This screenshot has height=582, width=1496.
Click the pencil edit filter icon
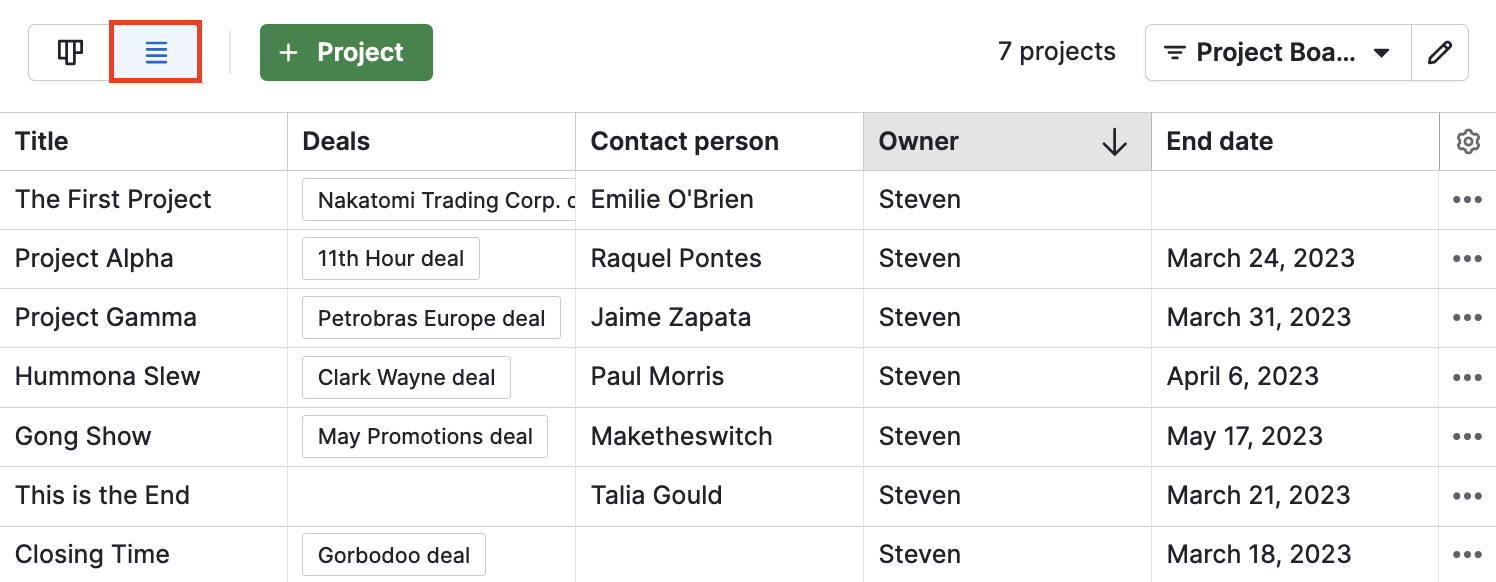(1439, 53)
